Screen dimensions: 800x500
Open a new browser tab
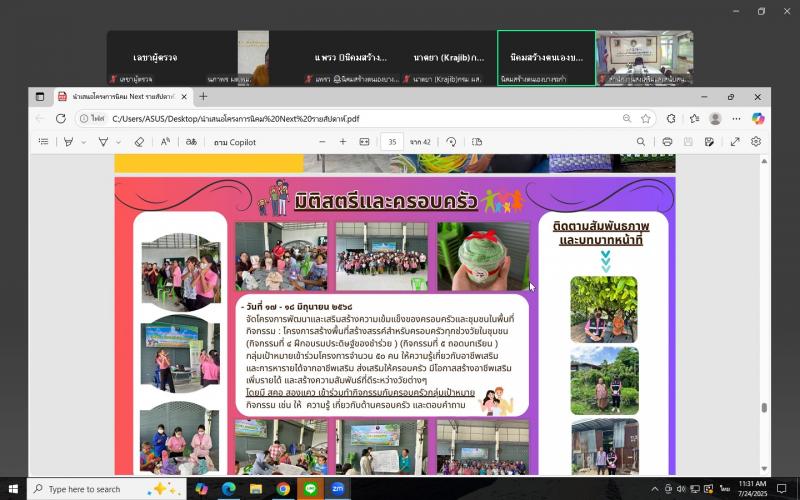tap(203, 96)
